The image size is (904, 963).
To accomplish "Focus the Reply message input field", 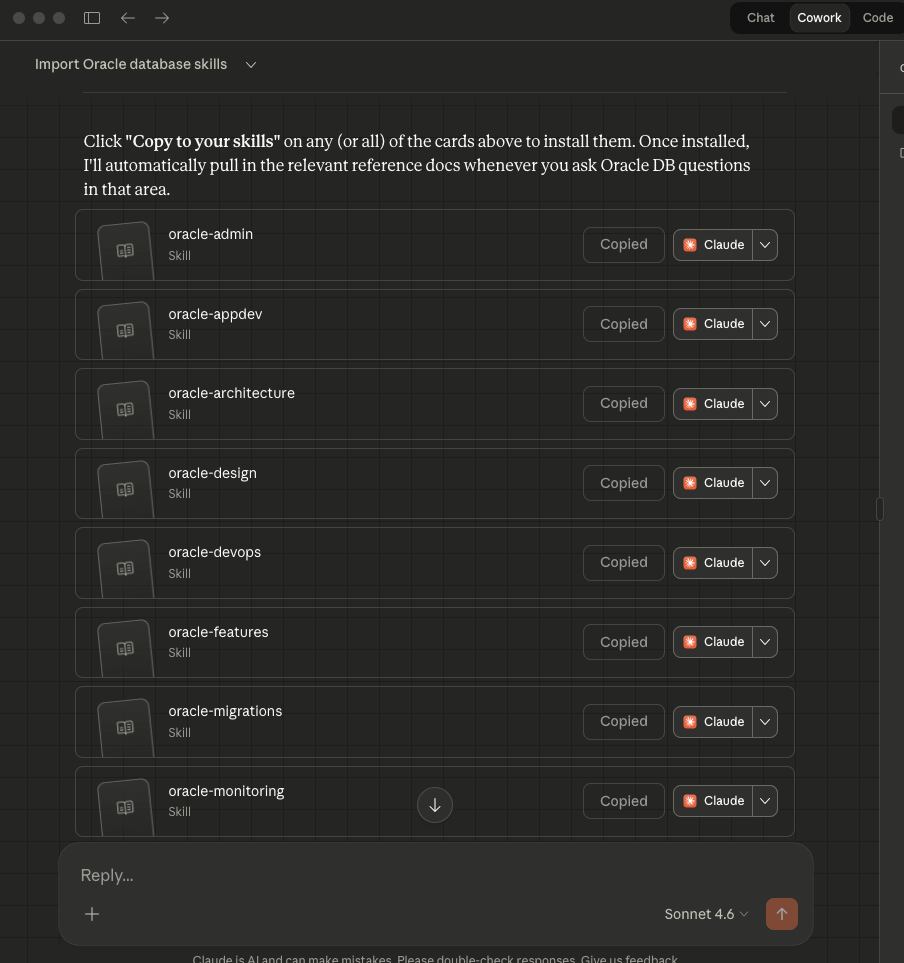I will tap(400, 875).
